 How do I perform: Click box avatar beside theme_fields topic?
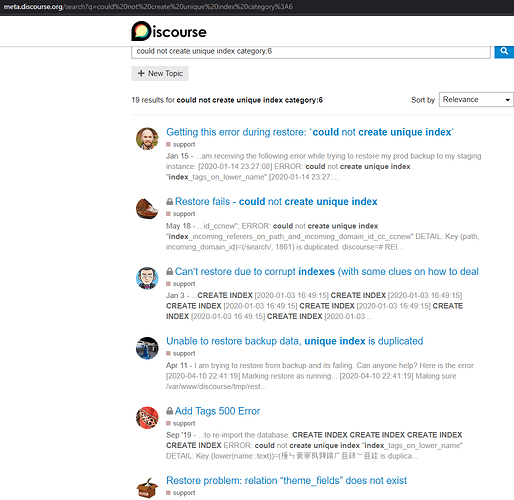pos(147,487)
